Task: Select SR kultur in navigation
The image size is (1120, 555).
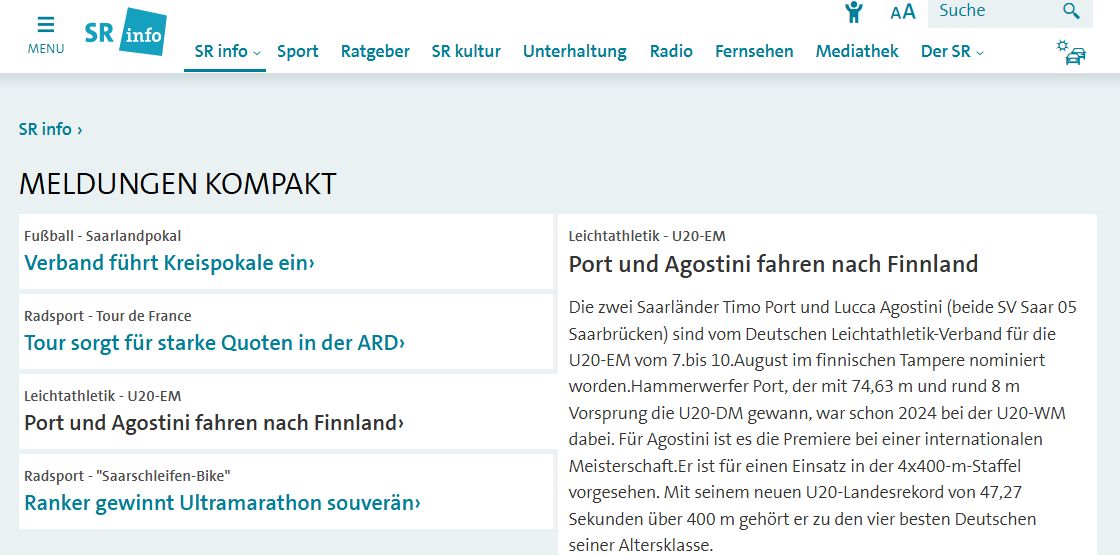Action: 466,51
